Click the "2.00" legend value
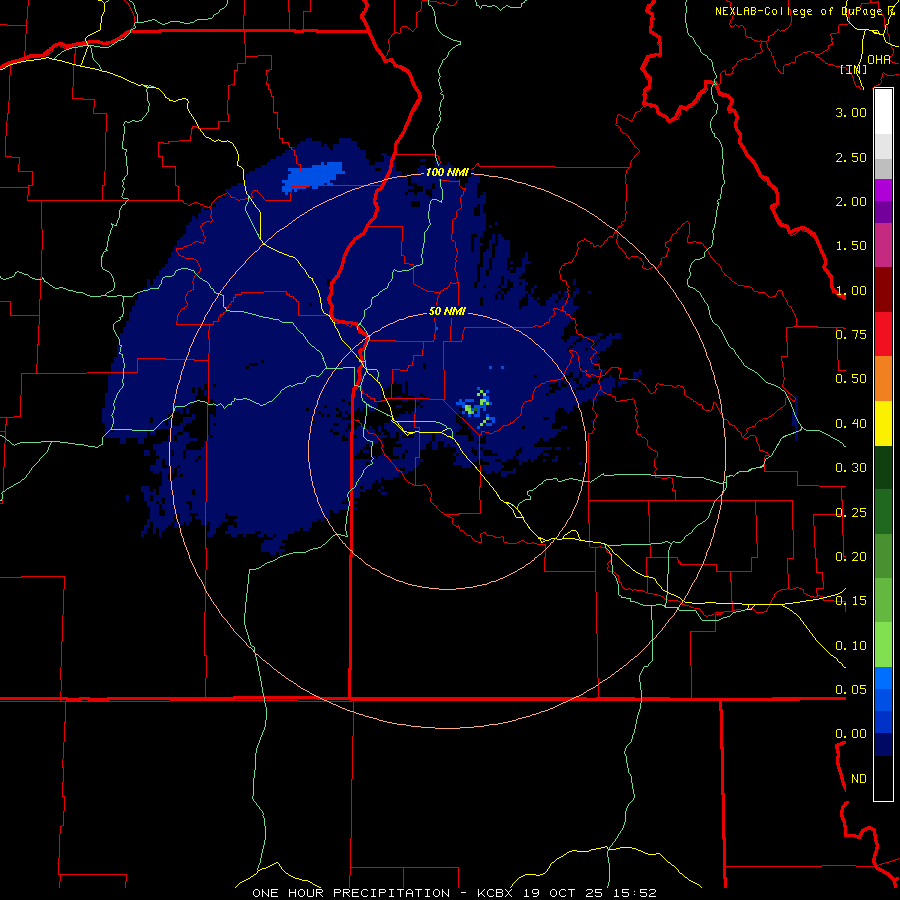This screenshot has height=900, width=900. click(x=851, y=201)
